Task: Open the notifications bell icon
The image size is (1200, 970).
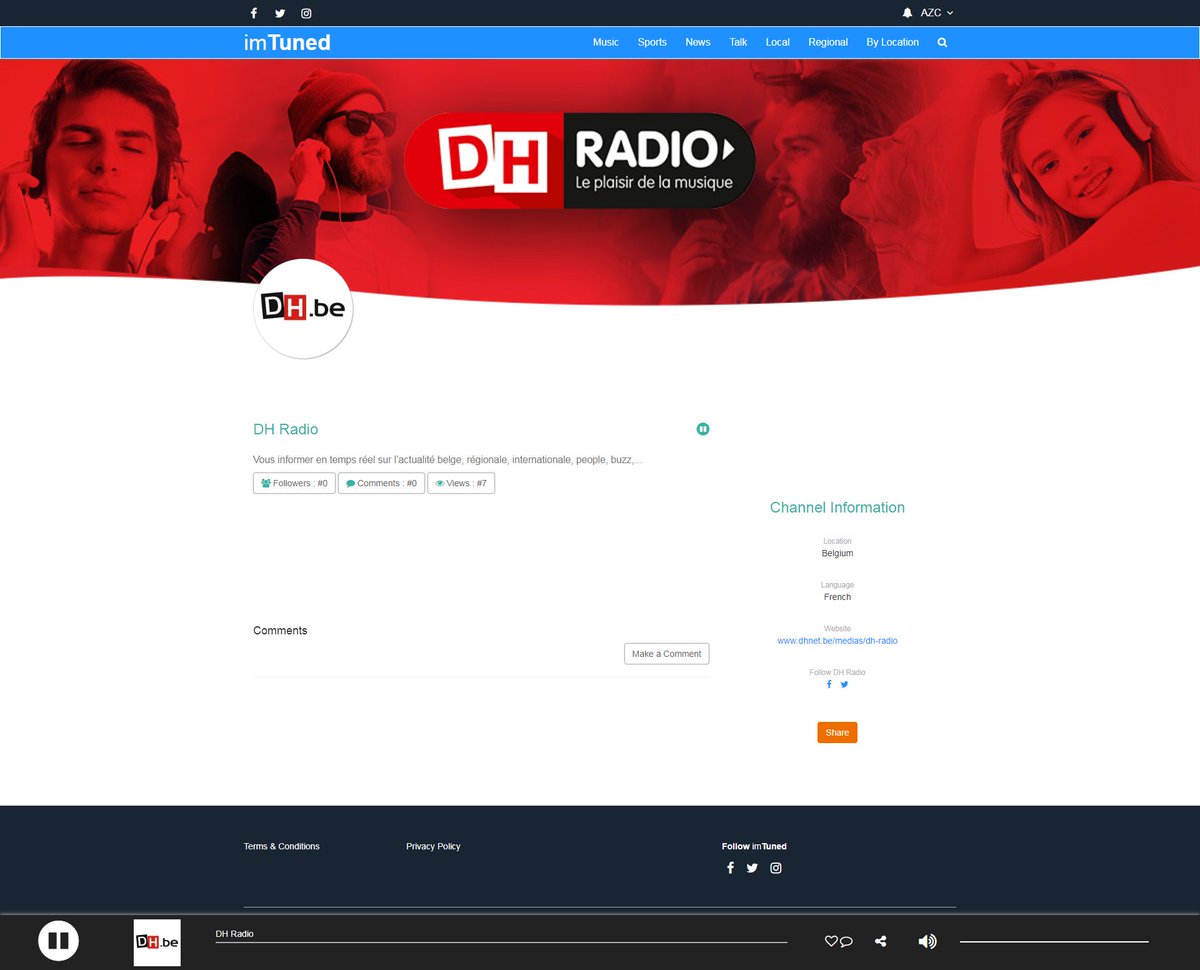Action: (908, 13)
